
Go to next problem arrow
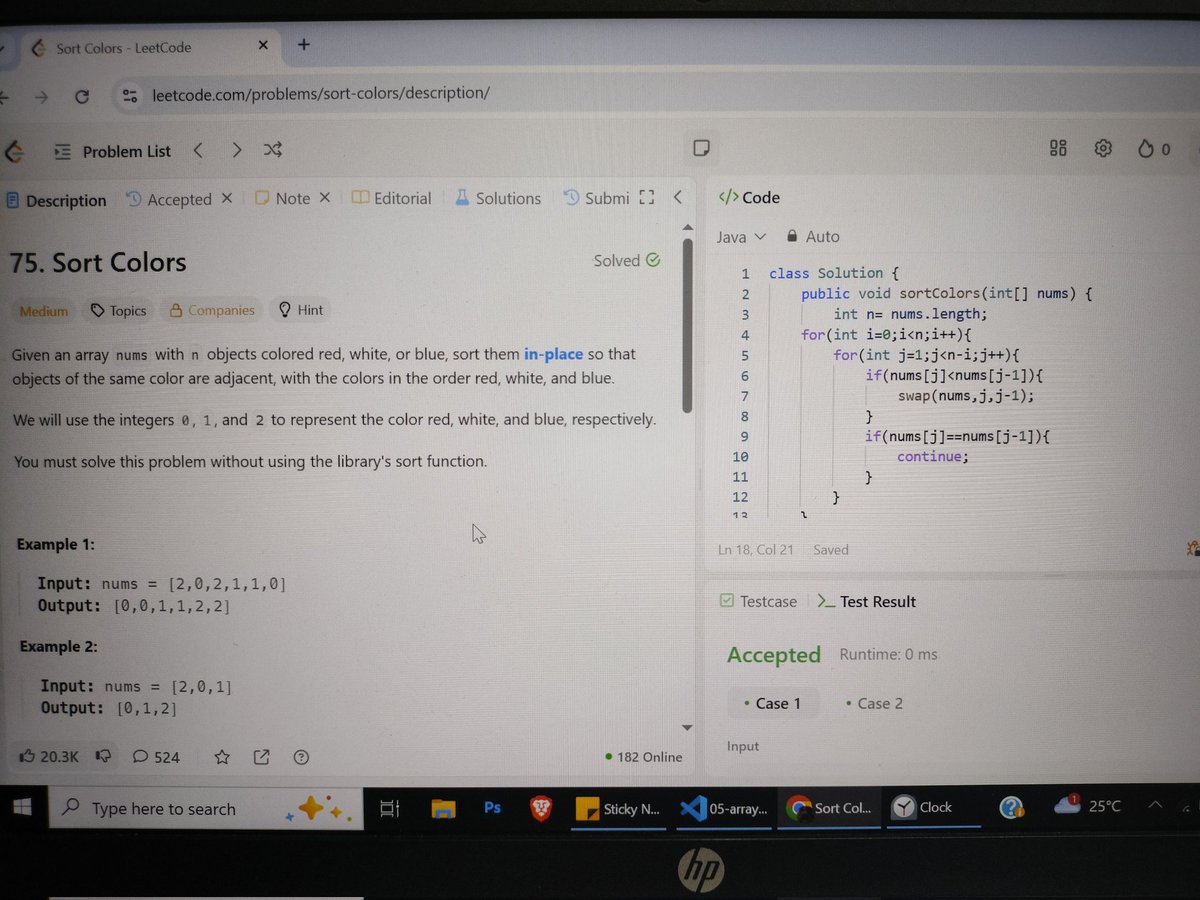(236, 151)
